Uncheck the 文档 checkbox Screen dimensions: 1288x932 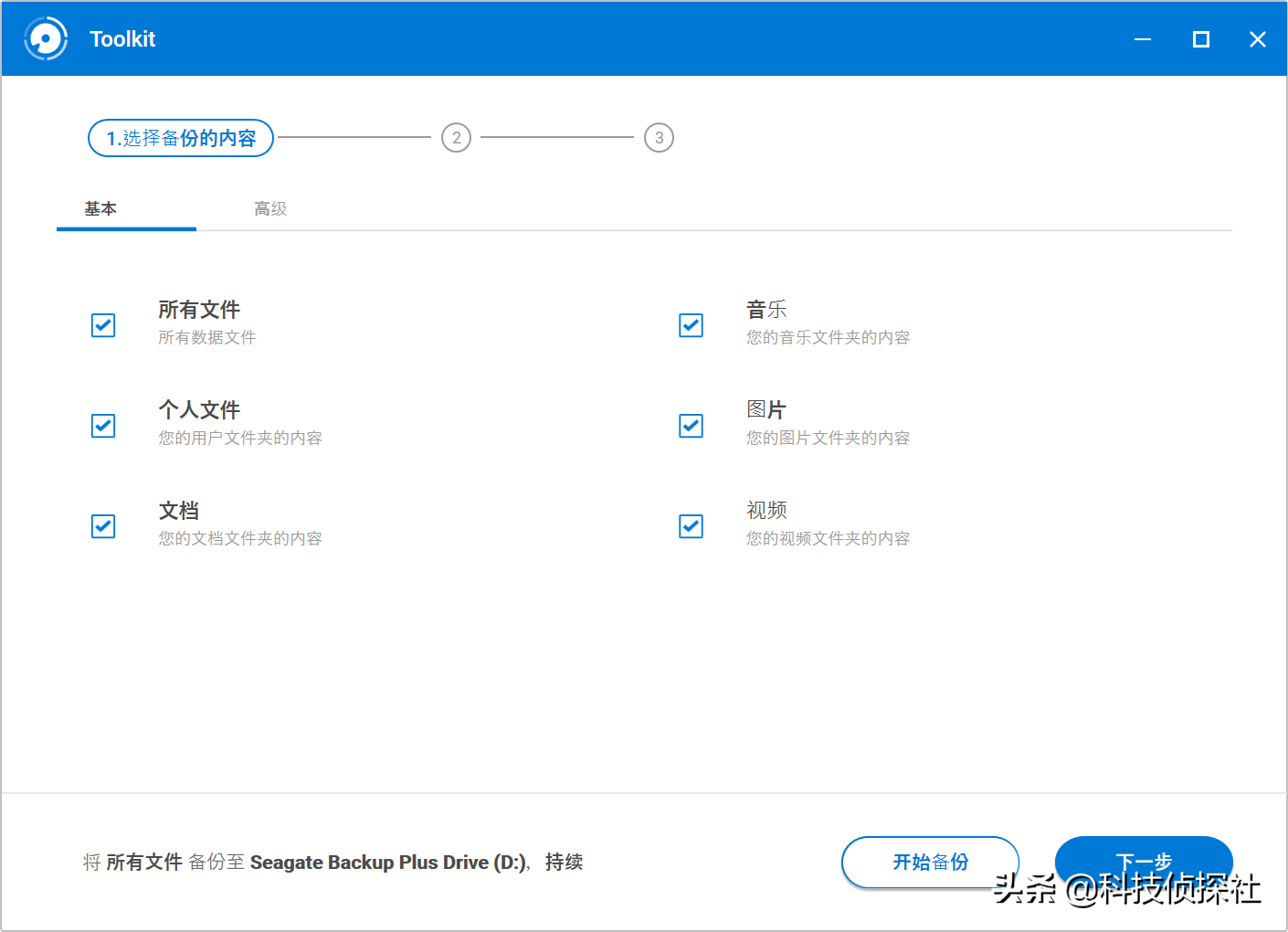pos(102,526)
